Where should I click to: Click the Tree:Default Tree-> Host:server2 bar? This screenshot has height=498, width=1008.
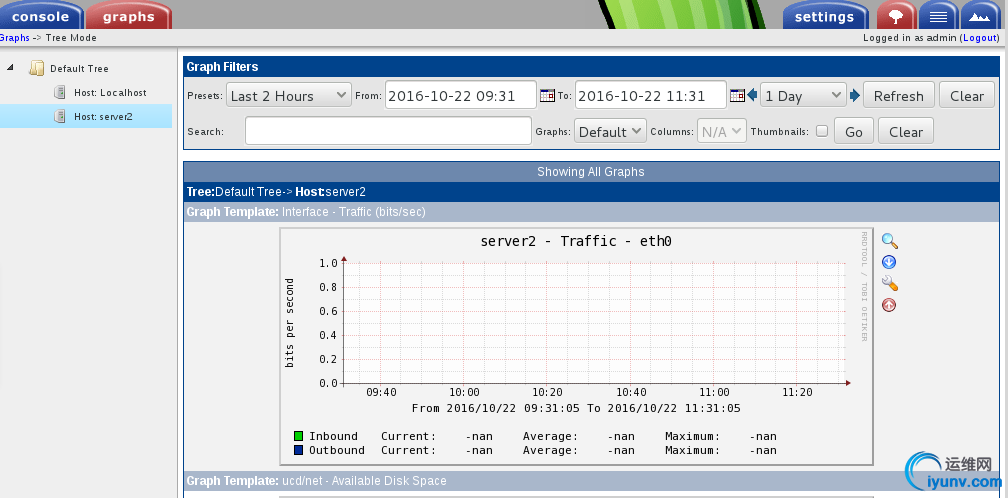[x=591, y=191]
